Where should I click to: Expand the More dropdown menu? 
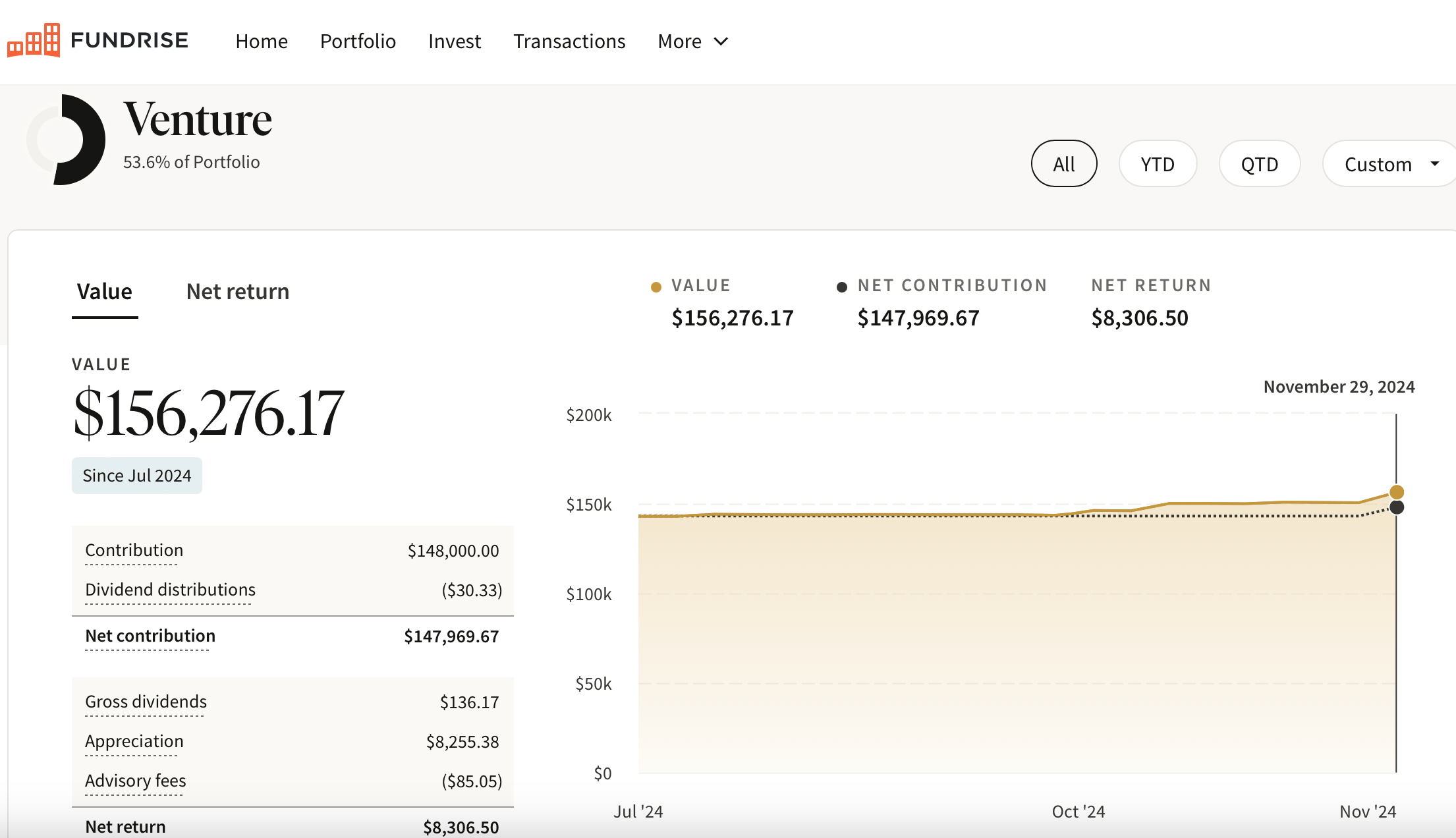tap(692, 41)
